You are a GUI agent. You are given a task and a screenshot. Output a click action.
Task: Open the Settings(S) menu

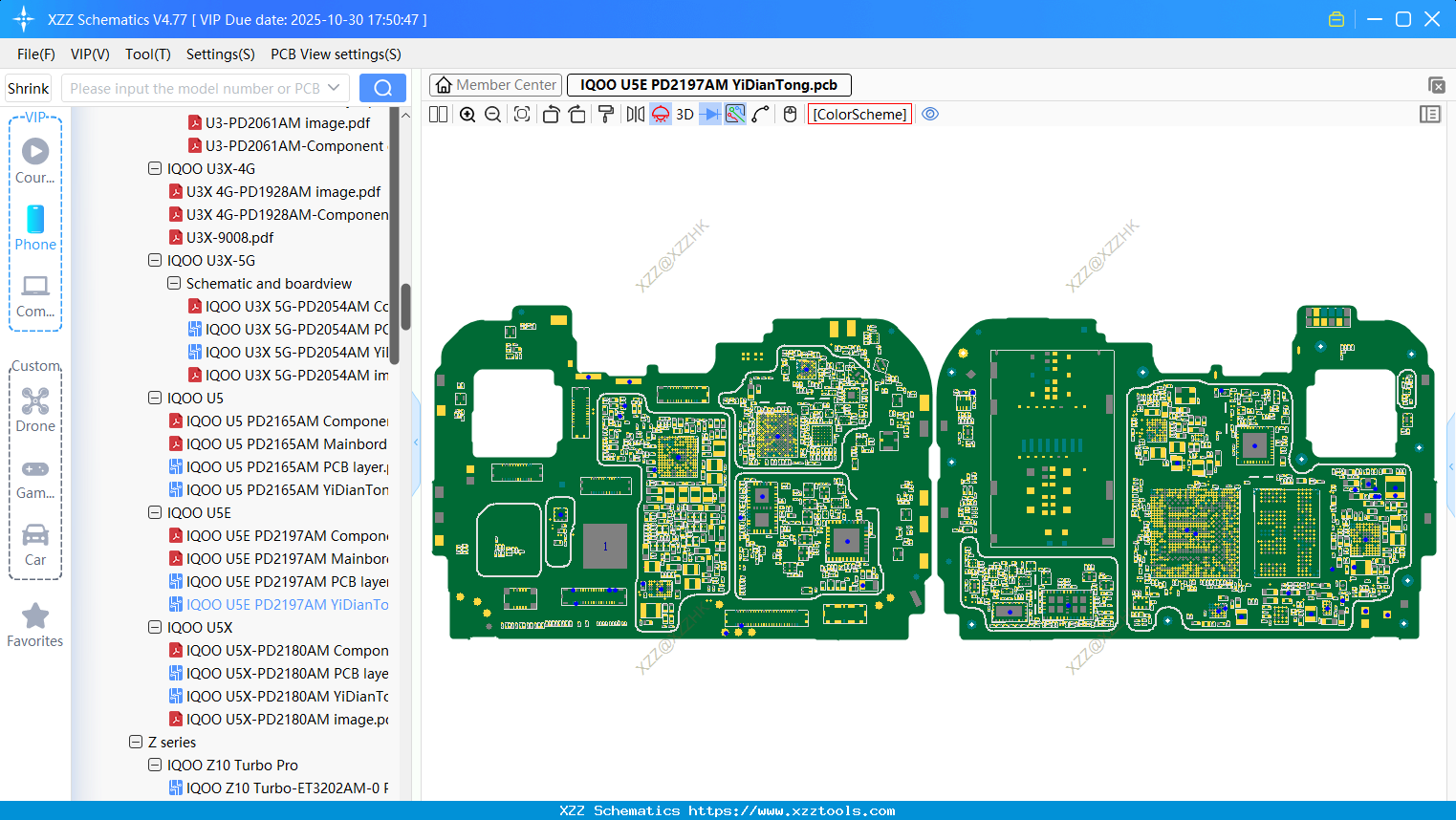221,54
